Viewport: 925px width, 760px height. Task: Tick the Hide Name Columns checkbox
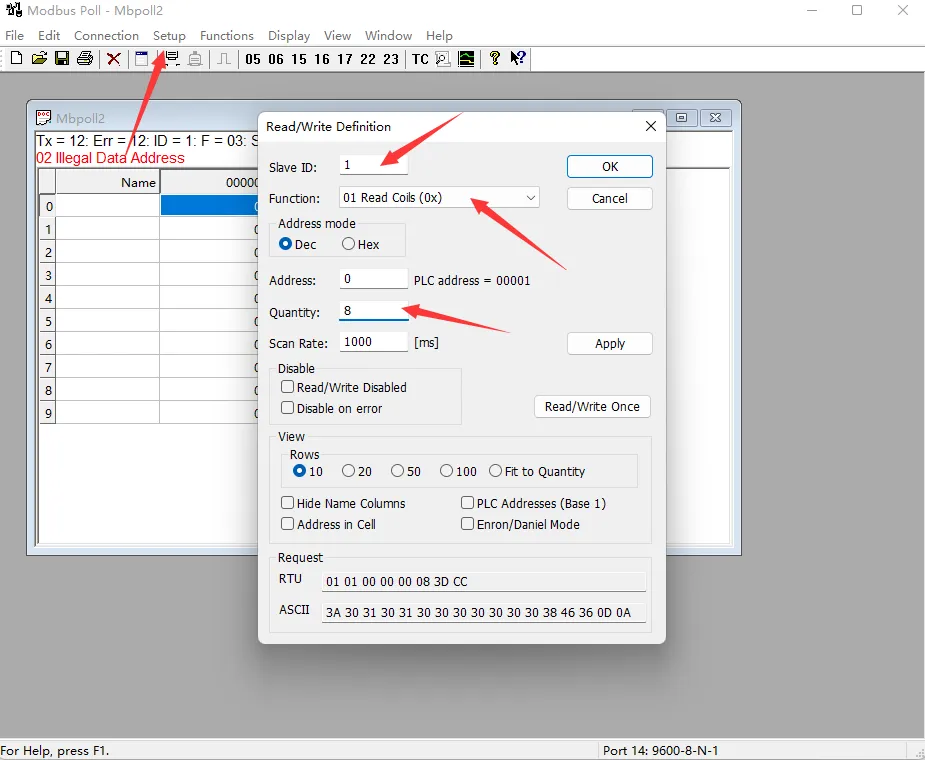[288, 503]
